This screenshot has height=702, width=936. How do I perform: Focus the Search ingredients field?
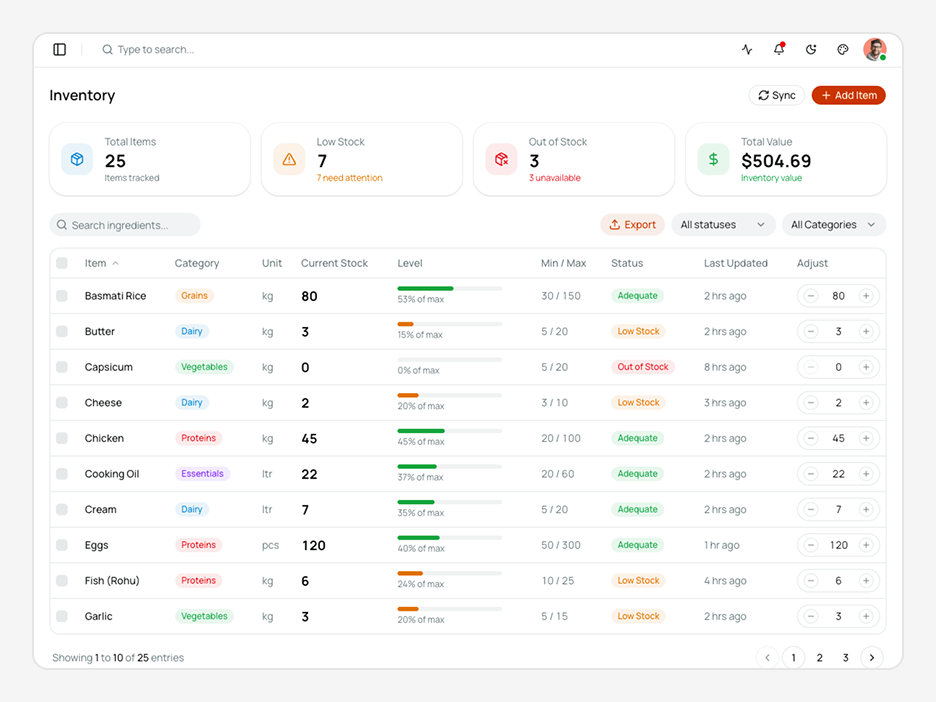(x=125, y=225)
